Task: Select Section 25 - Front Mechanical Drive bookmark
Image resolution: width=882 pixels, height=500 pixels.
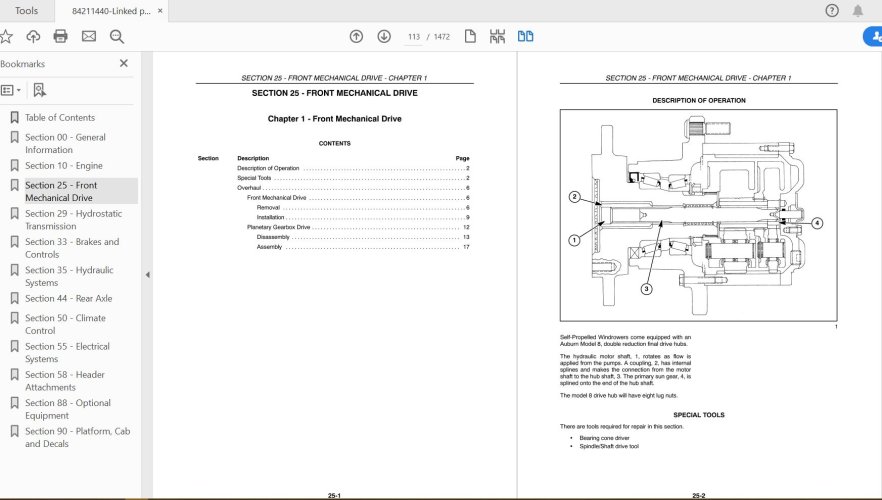Action: click(x=61, y=191)
